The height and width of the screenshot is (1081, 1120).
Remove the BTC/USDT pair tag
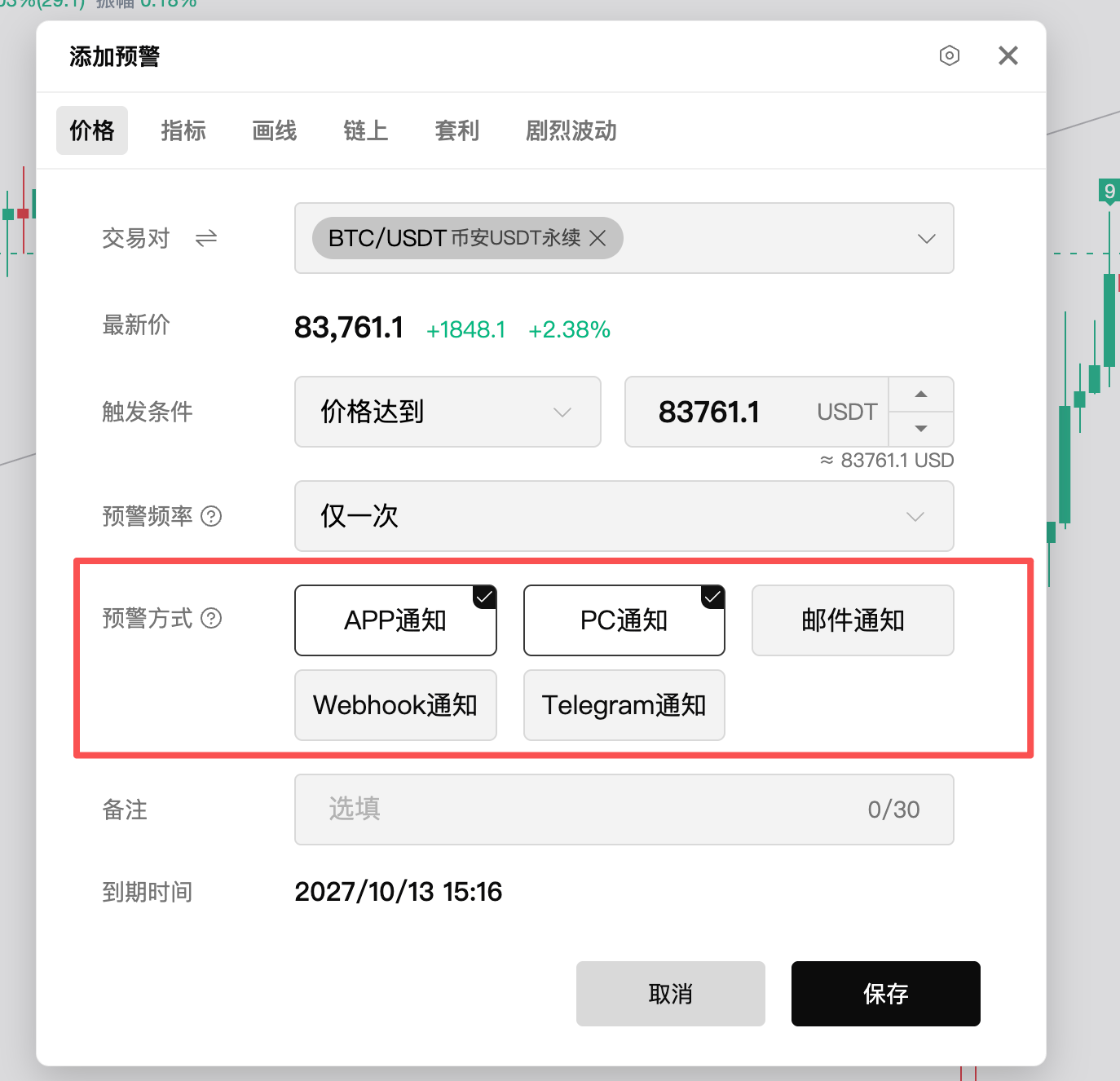click(597, 238)
